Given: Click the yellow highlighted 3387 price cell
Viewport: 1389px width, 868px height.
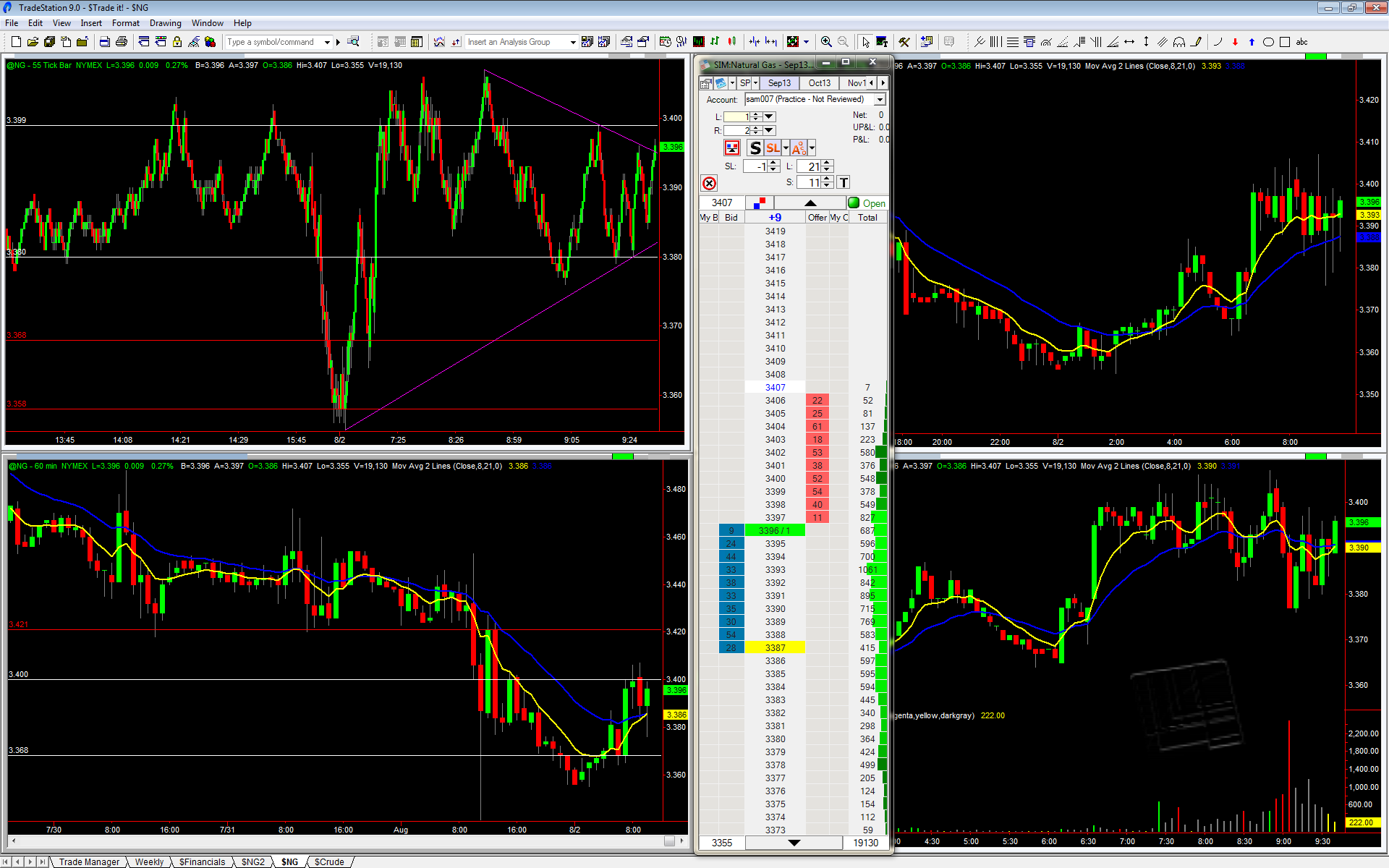Looking at the screenshot, I should click(775, 647).
